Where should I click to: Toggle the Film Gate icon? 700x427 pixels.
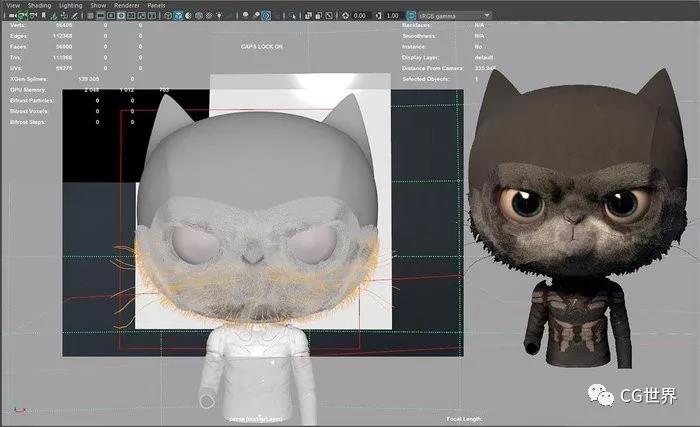click(101, 16)
